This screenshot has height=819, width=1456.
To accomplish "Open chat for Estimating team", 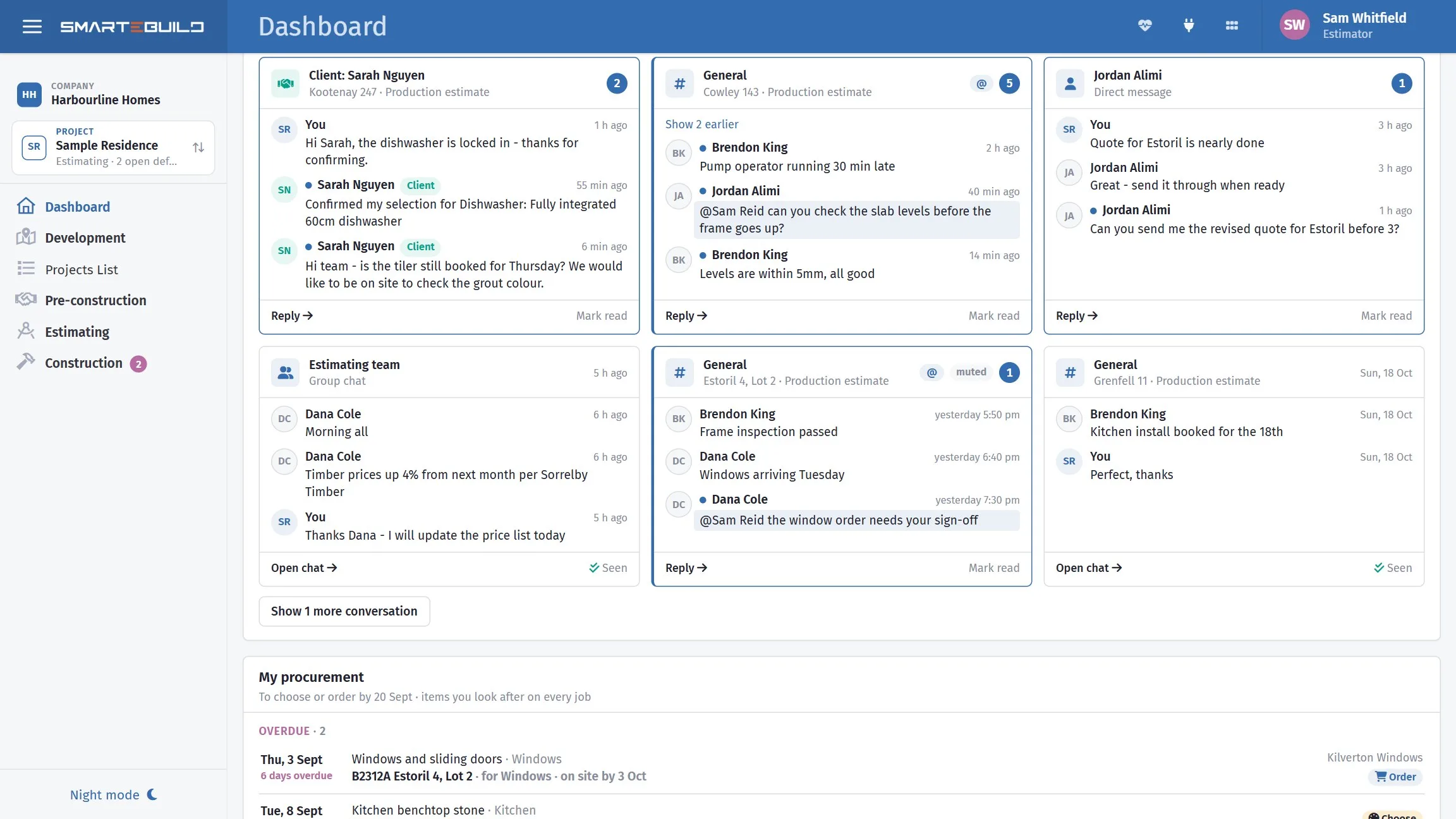I will [304, 568].
